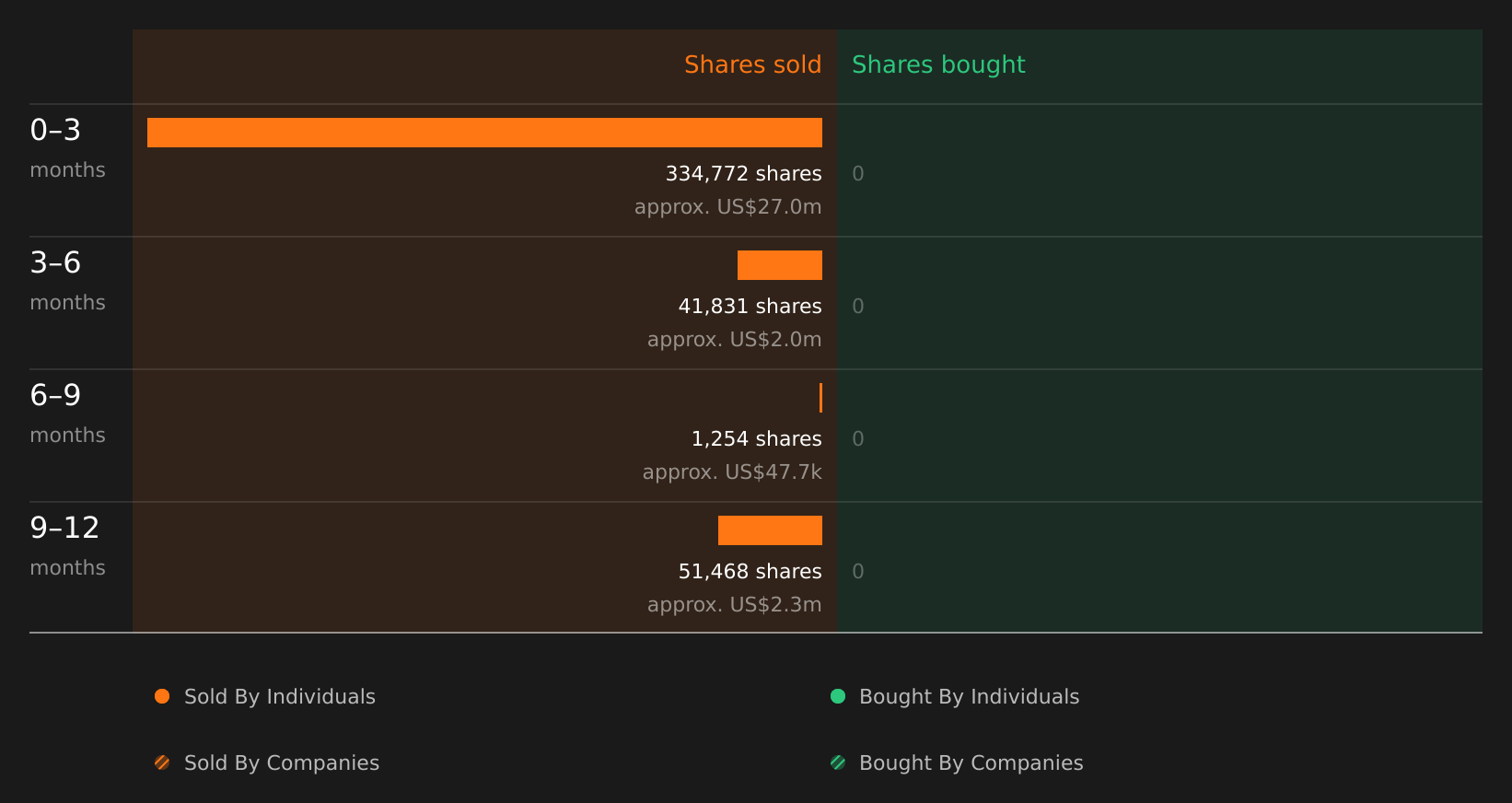Click the 1,254 shares value
Screen dimensions: 1512x803
pyautogui.click(x=756, y=439)
